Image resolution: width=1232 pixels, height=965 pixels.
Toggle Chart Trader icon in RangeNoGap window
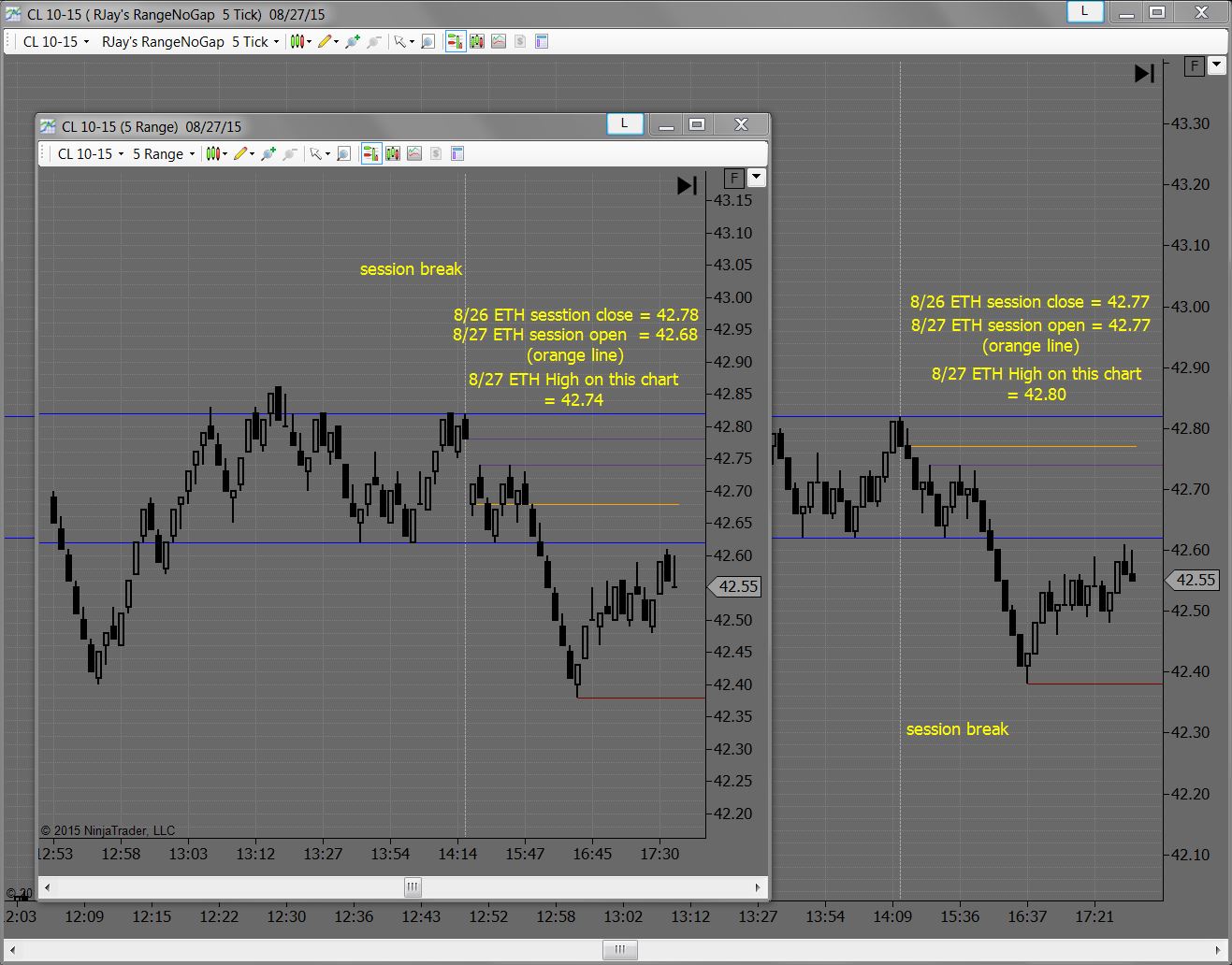[456, 41]
